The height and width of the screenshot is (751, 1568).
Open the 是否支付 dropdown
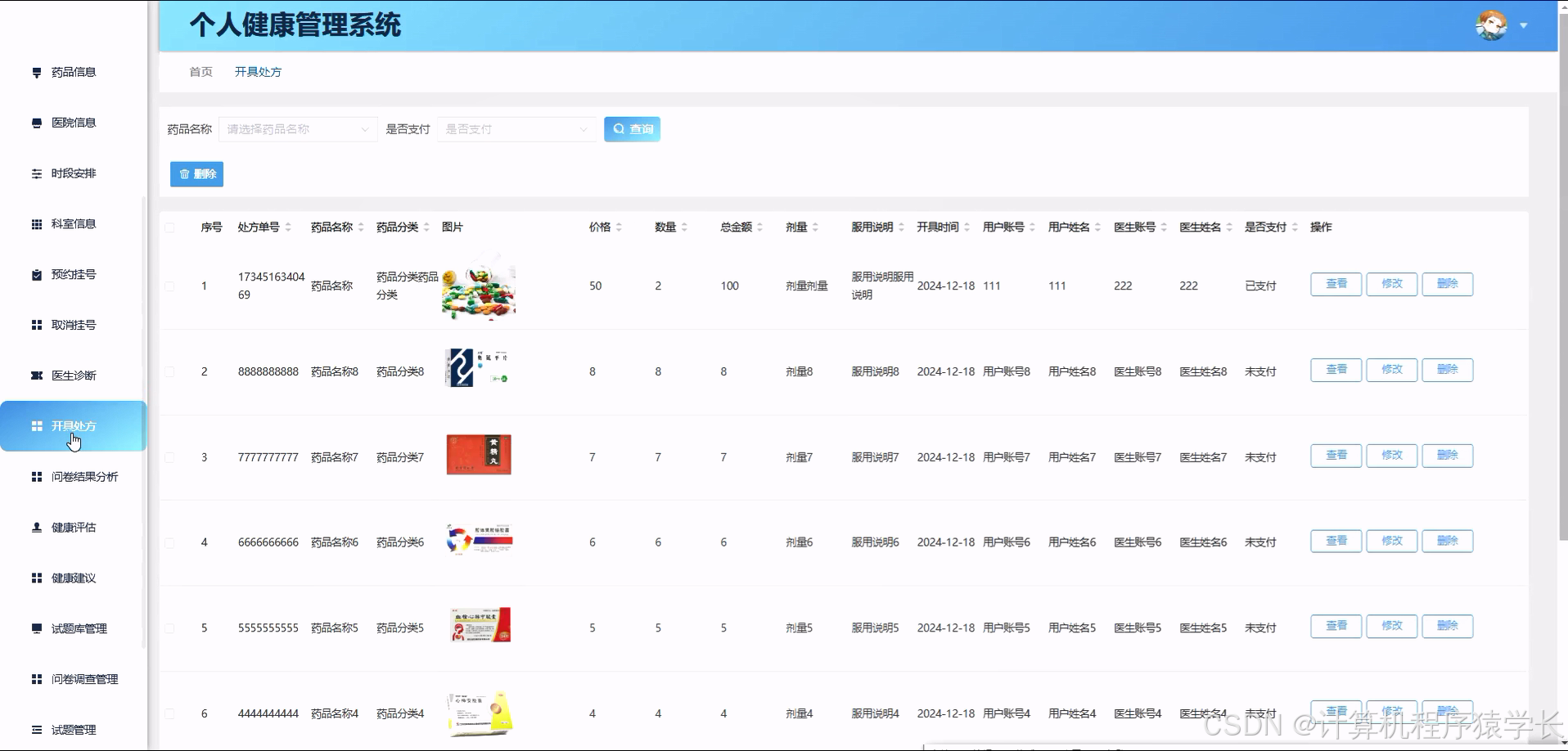pos(516,128)
